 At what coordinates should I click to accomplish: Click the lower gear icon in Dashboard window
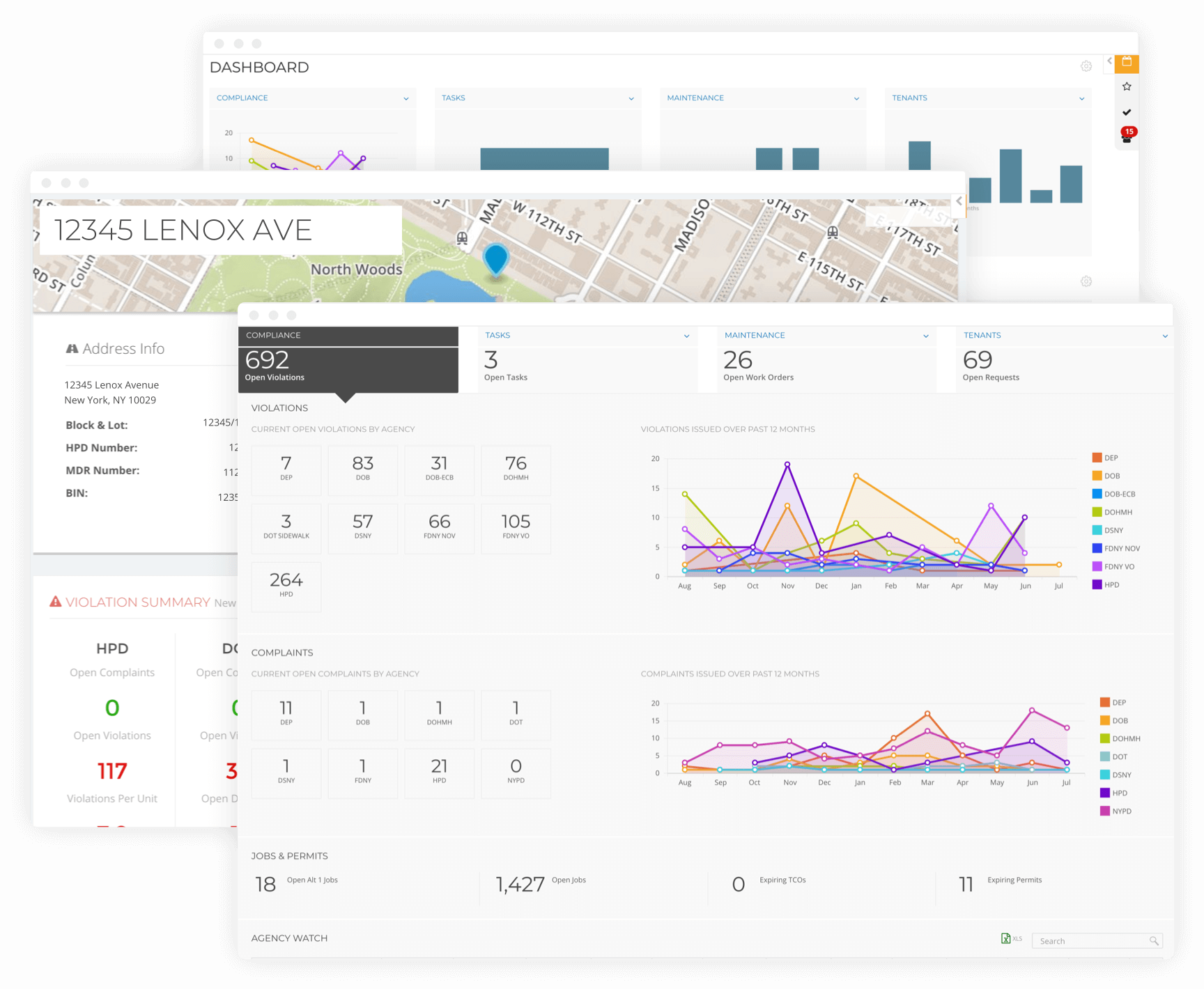(x=1086, y=281)
